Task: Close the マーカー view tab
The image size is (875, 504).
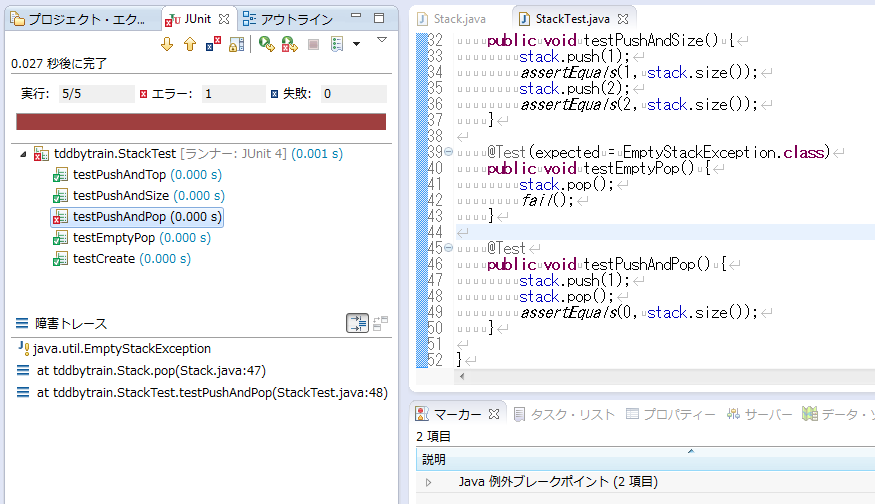Action: coord(494,414)
